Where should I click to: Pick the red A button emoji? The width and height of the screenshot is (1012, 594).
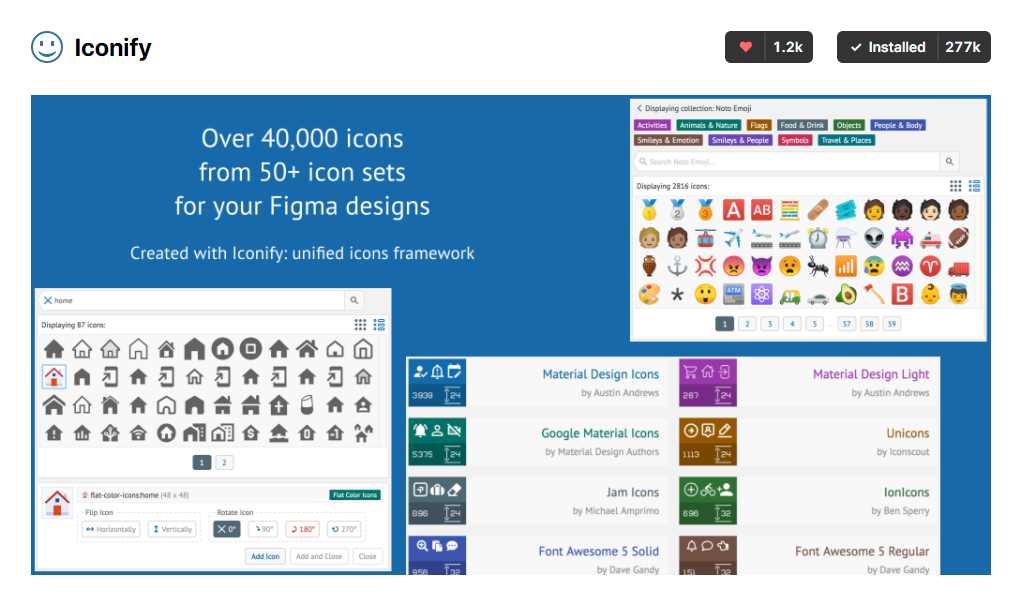pyautogui.click(x=733, y=210)
